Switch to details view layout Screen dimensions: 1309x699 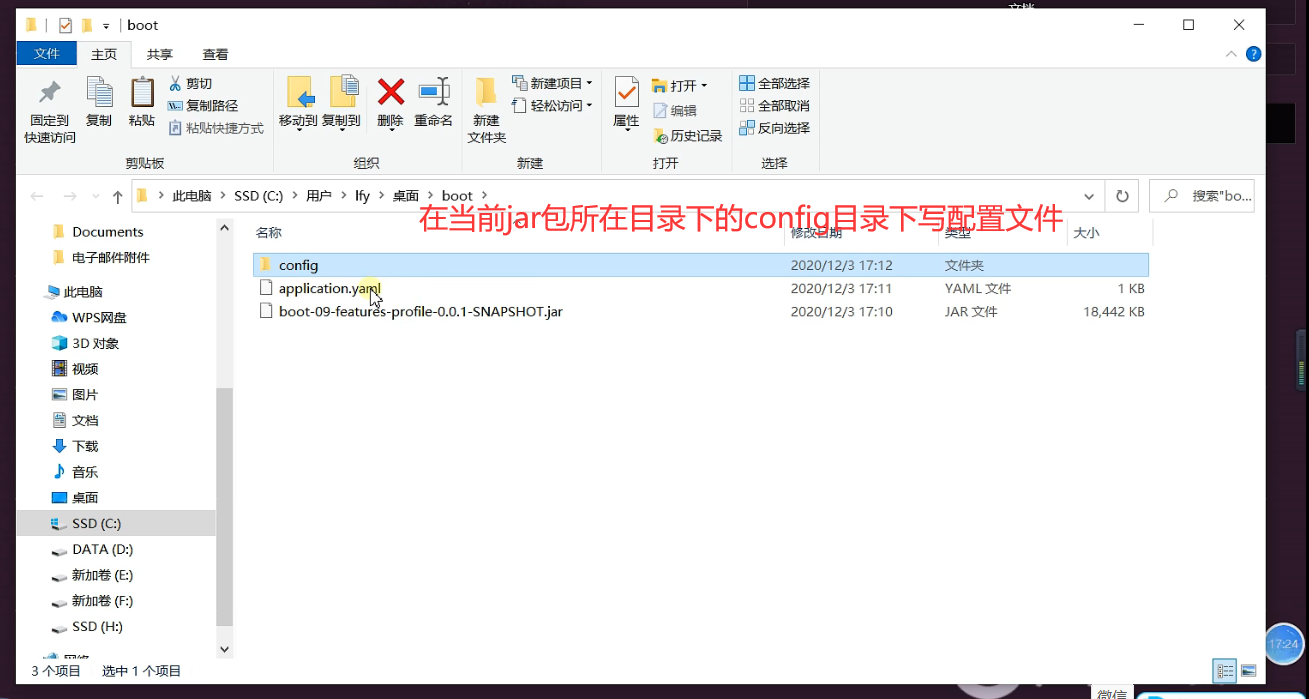click(1225, 670)
